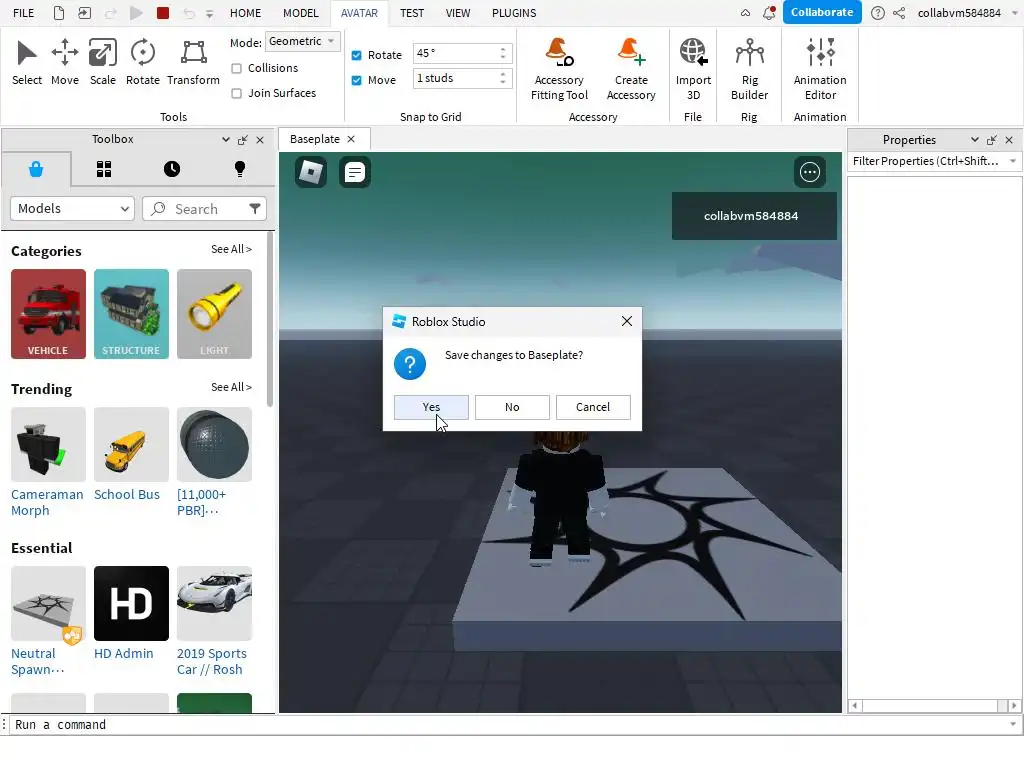Uncheck the Move snap checkbox
The image size is (1024, 768).
point(357,80)
